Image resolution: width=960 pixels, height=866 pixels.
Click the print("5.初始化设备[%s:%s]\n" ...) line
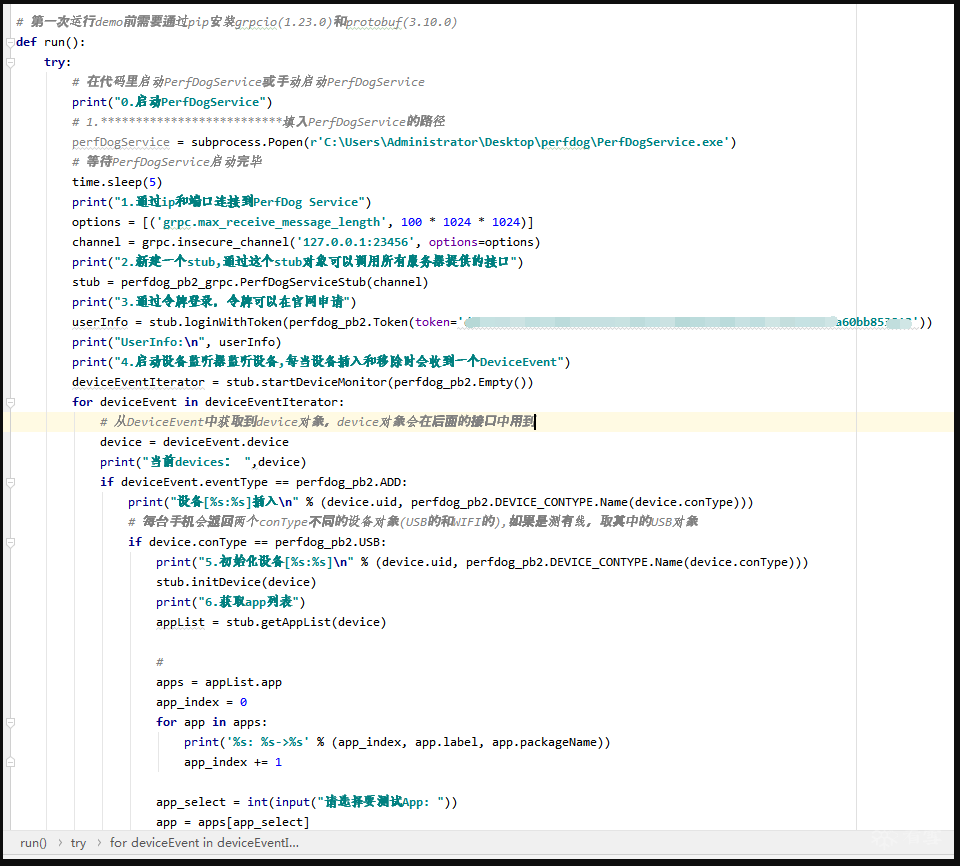pyautogui.click(x=482, y=562)
